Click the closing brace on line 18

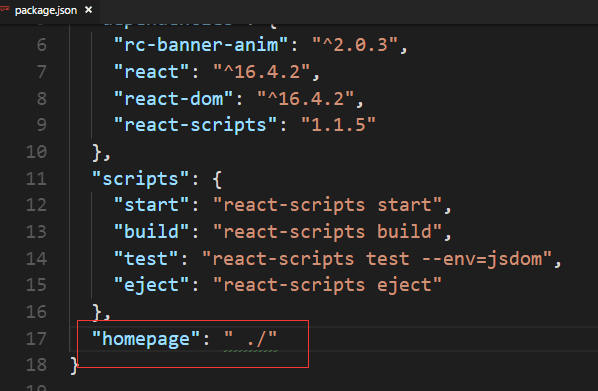point(74,365)
